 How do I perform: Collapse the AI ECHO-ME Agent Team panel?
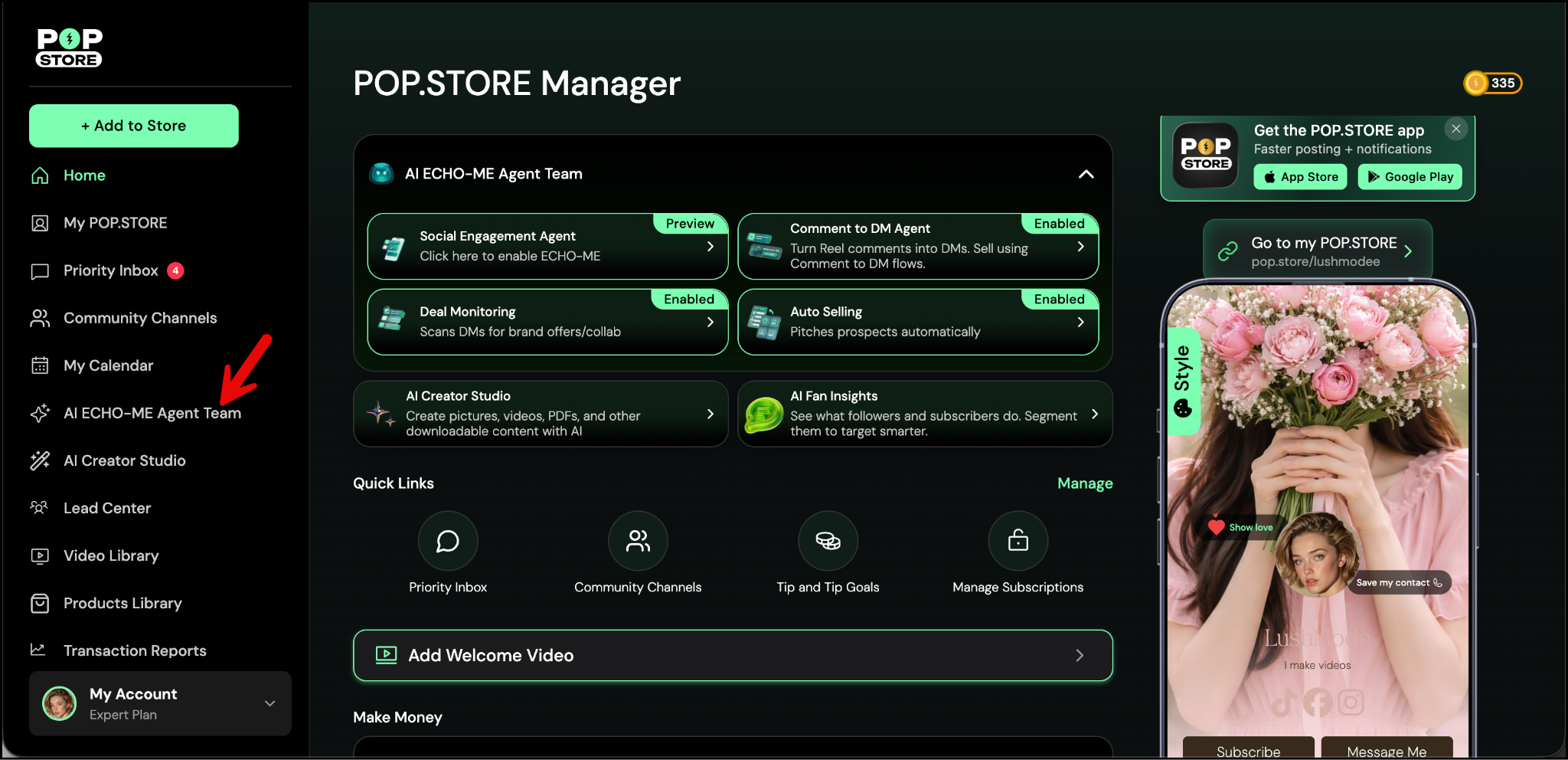pos(1086,174)
